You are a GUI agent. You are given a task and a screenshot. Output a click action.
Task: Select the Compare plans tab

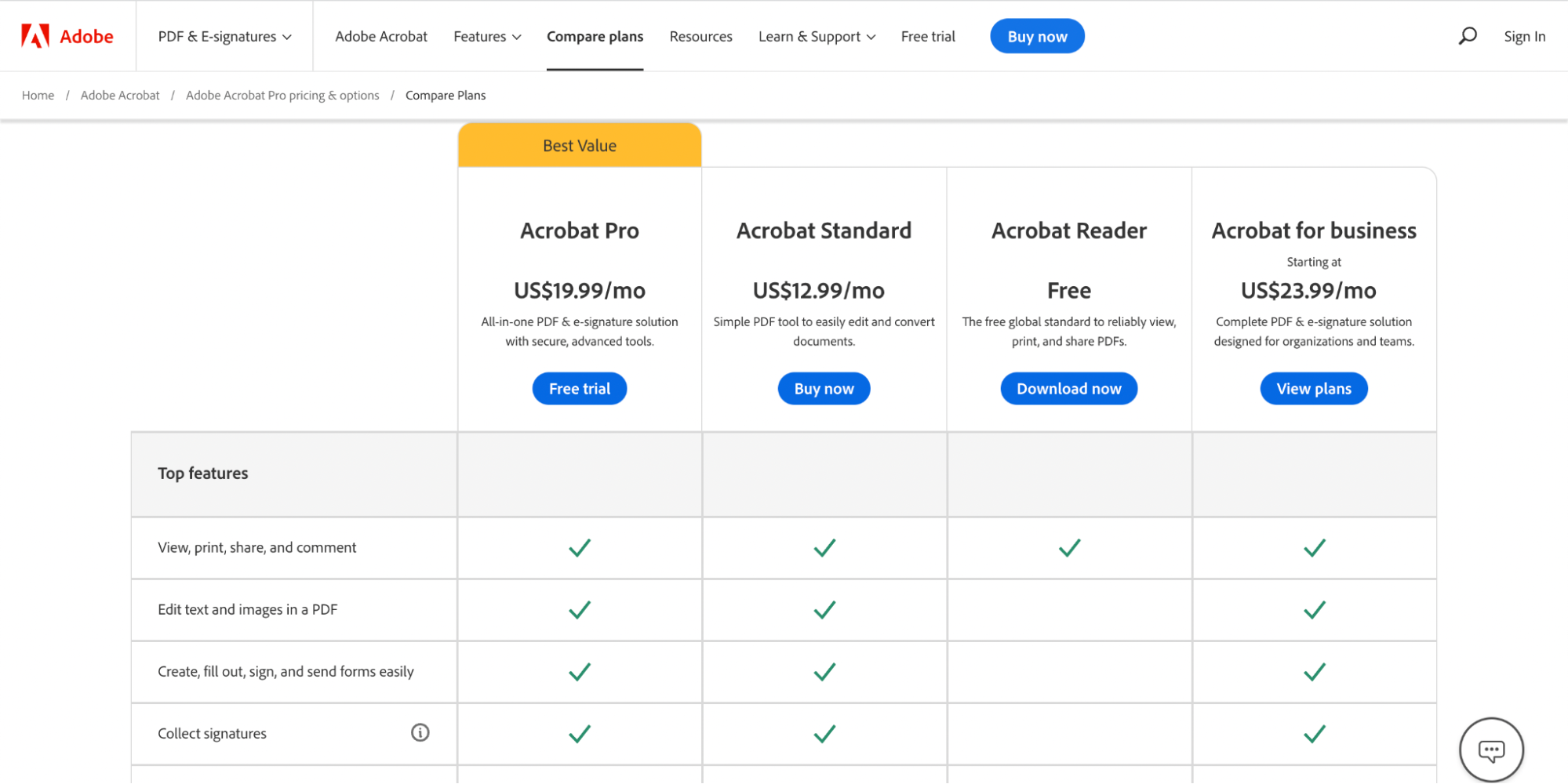(595, 37)
